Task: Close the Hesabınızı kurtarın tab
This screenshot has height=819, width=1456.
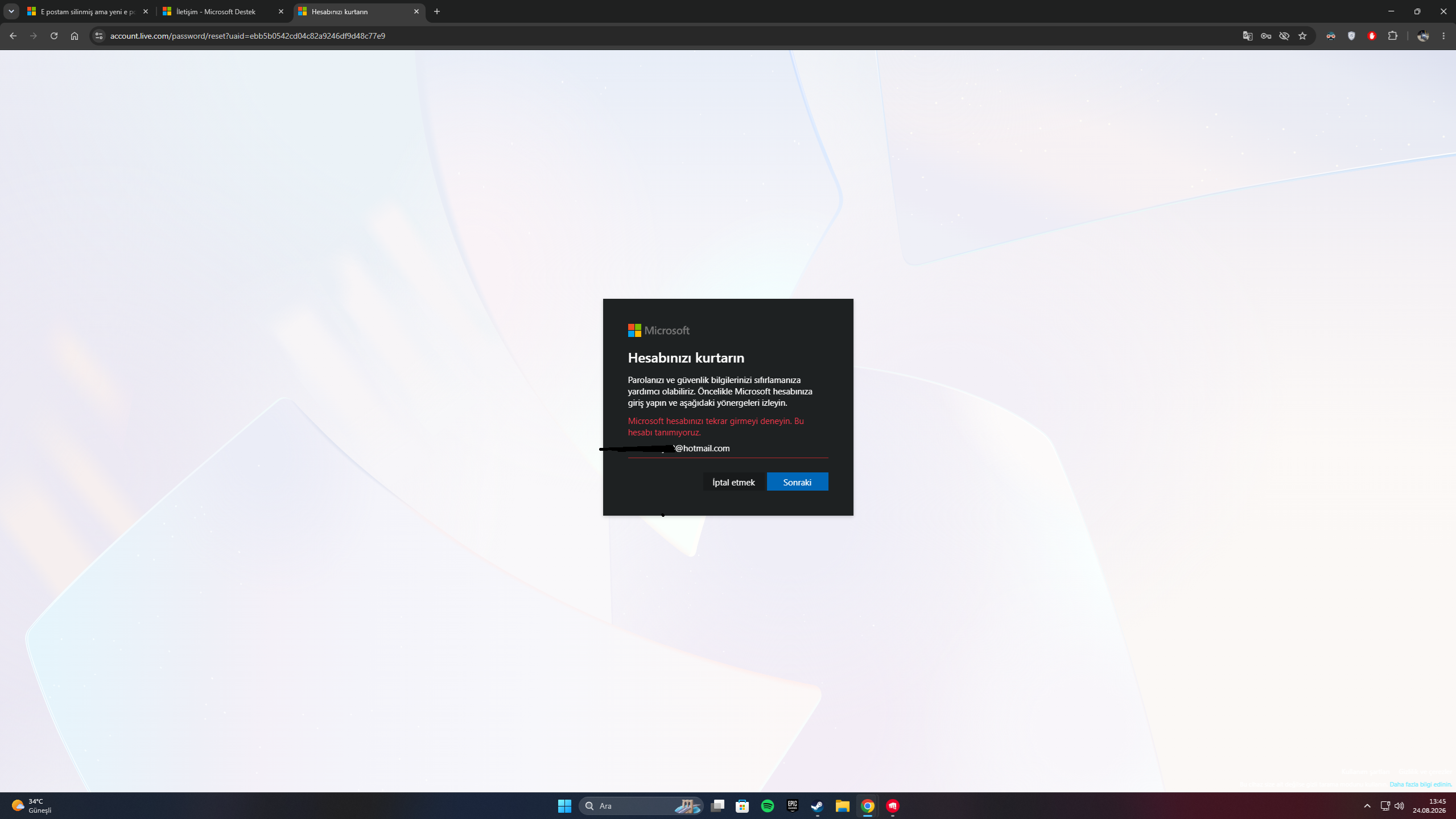Action: point(416,11)
